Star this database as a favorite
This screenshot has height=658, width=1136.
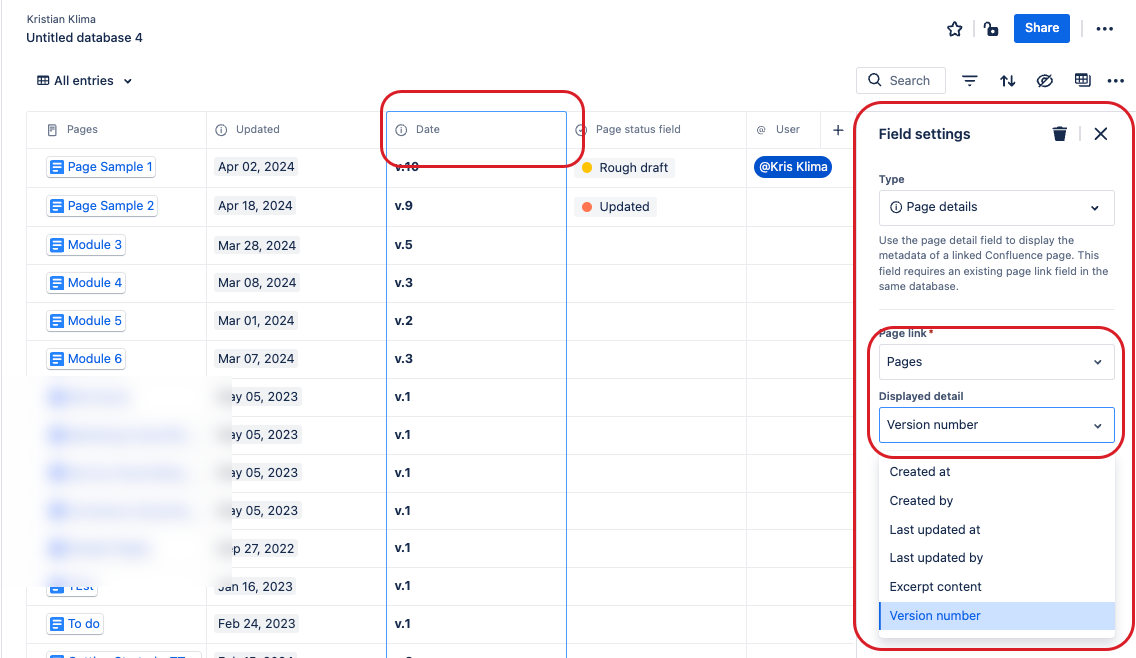954,29
